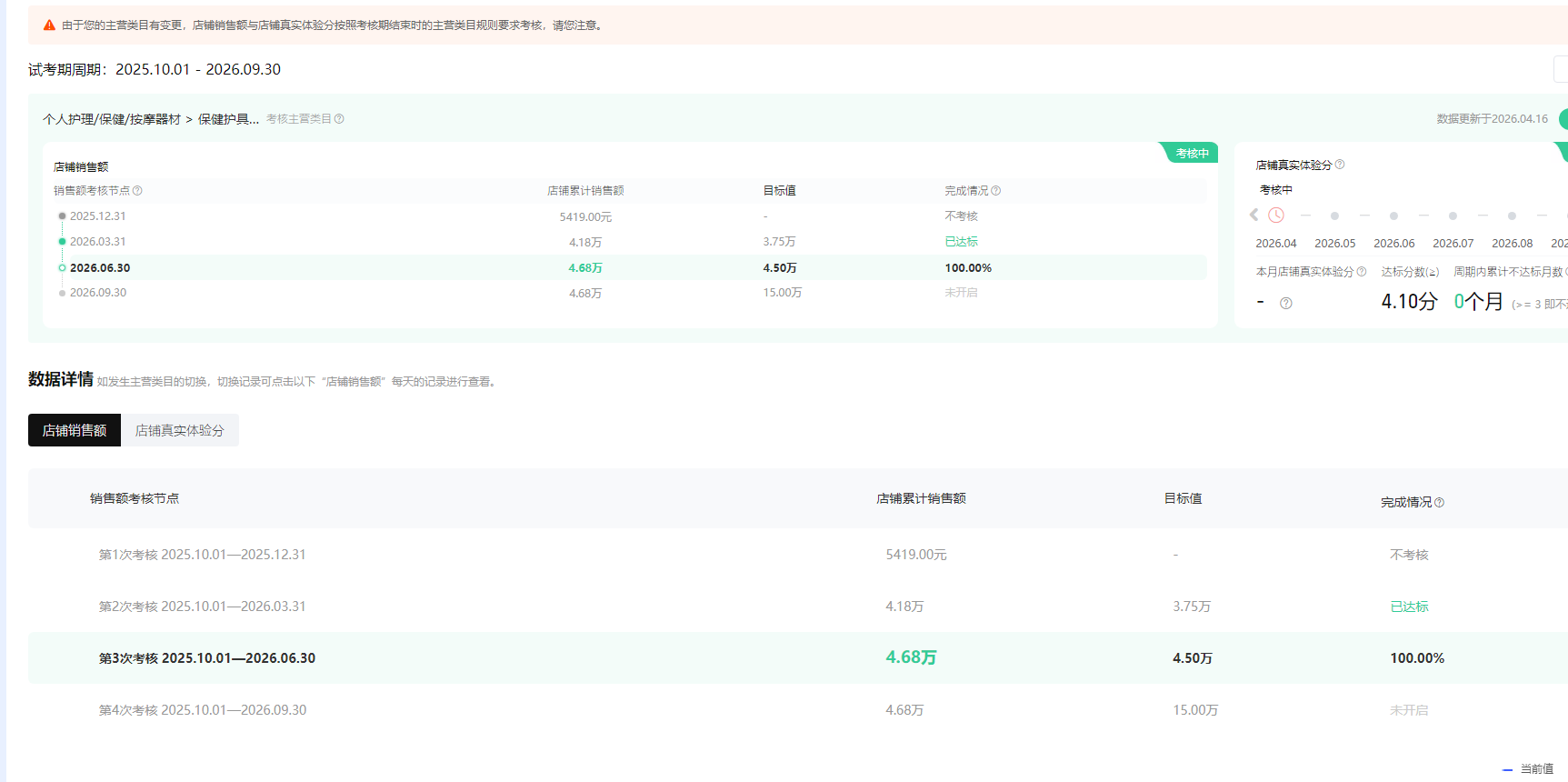This screenshot has height=782, width=1568.
Task: Select 第3次考核 row in details table
Action: [x=798, y=658]
